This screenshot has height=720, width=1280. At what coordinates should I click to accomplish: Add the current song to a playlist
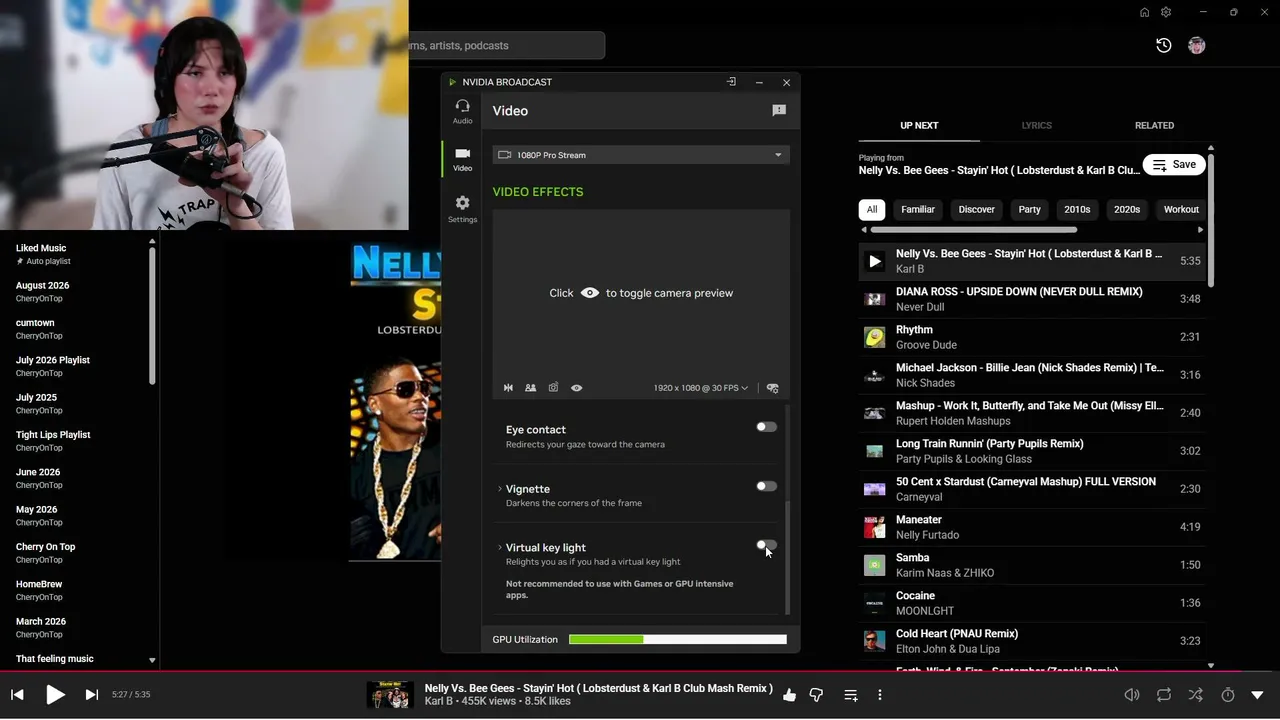(851, 695)
